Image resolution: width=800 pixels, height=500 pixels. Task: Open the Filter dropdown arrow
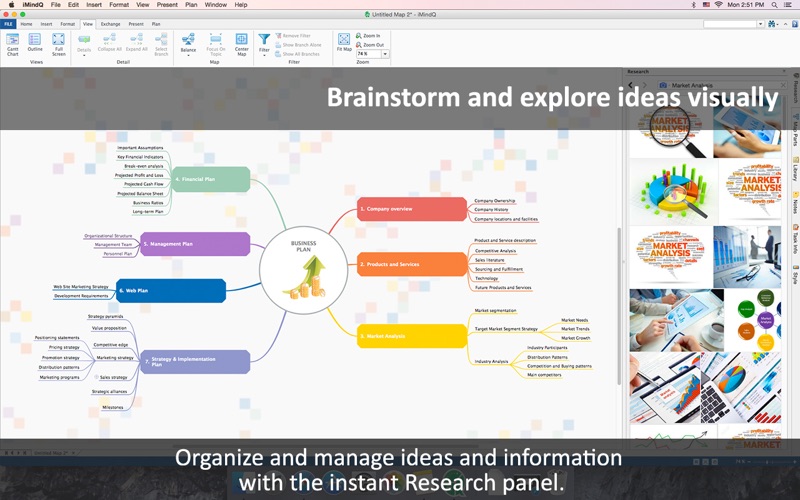point(264,55)
